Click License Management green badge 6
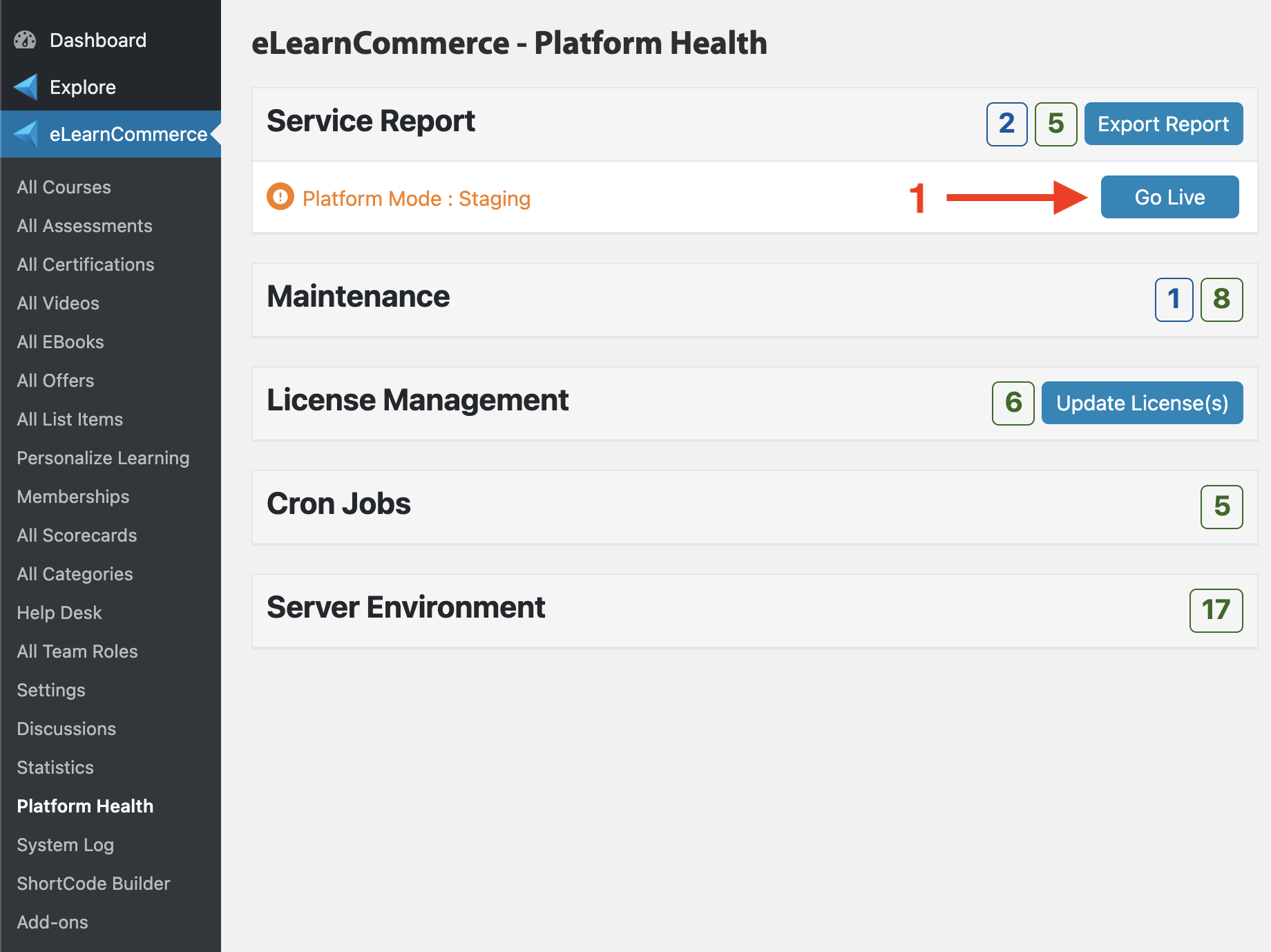This screenshot has height=952, width=1271. pos(1013,403)
